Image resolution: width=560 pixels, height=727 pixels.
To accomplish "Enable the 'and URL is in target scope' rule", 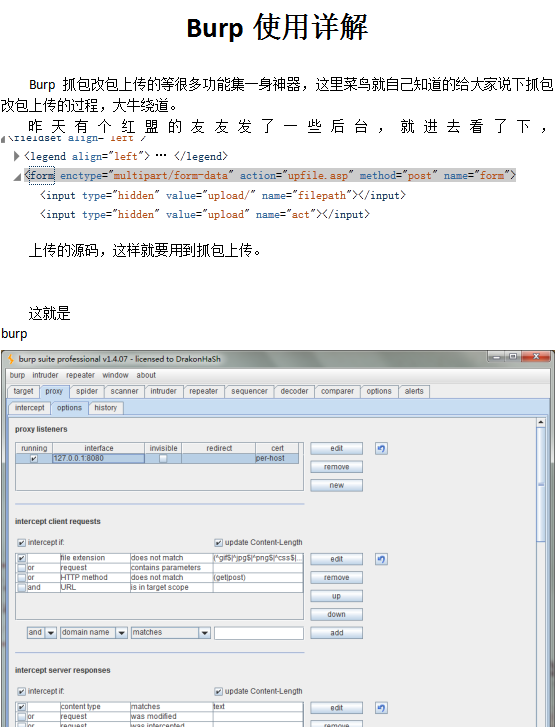I will [22, 587].
